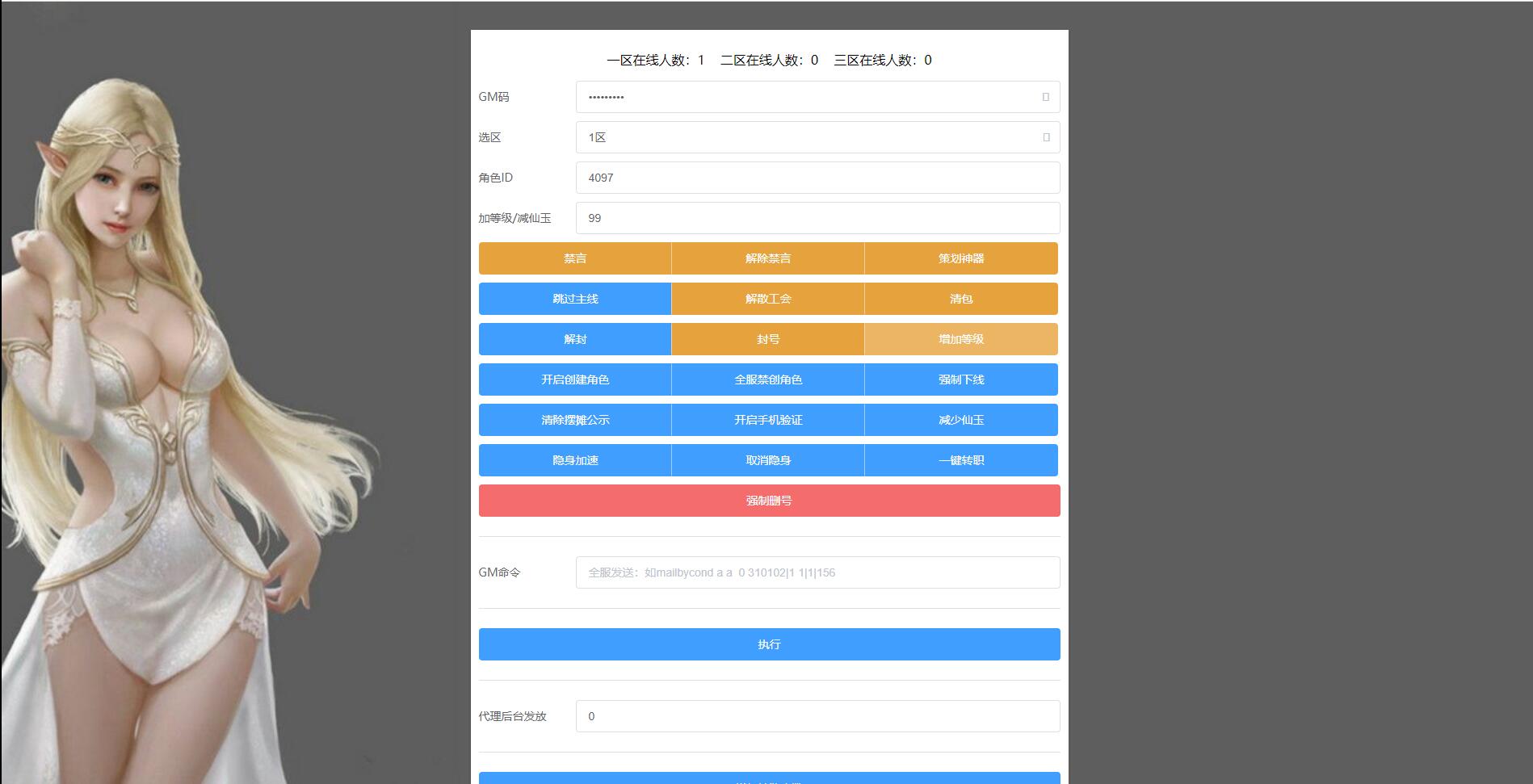Click the 禁言 mute button
The height and width of the screenshot is (784, 1533).
click(x=575, y=258)
